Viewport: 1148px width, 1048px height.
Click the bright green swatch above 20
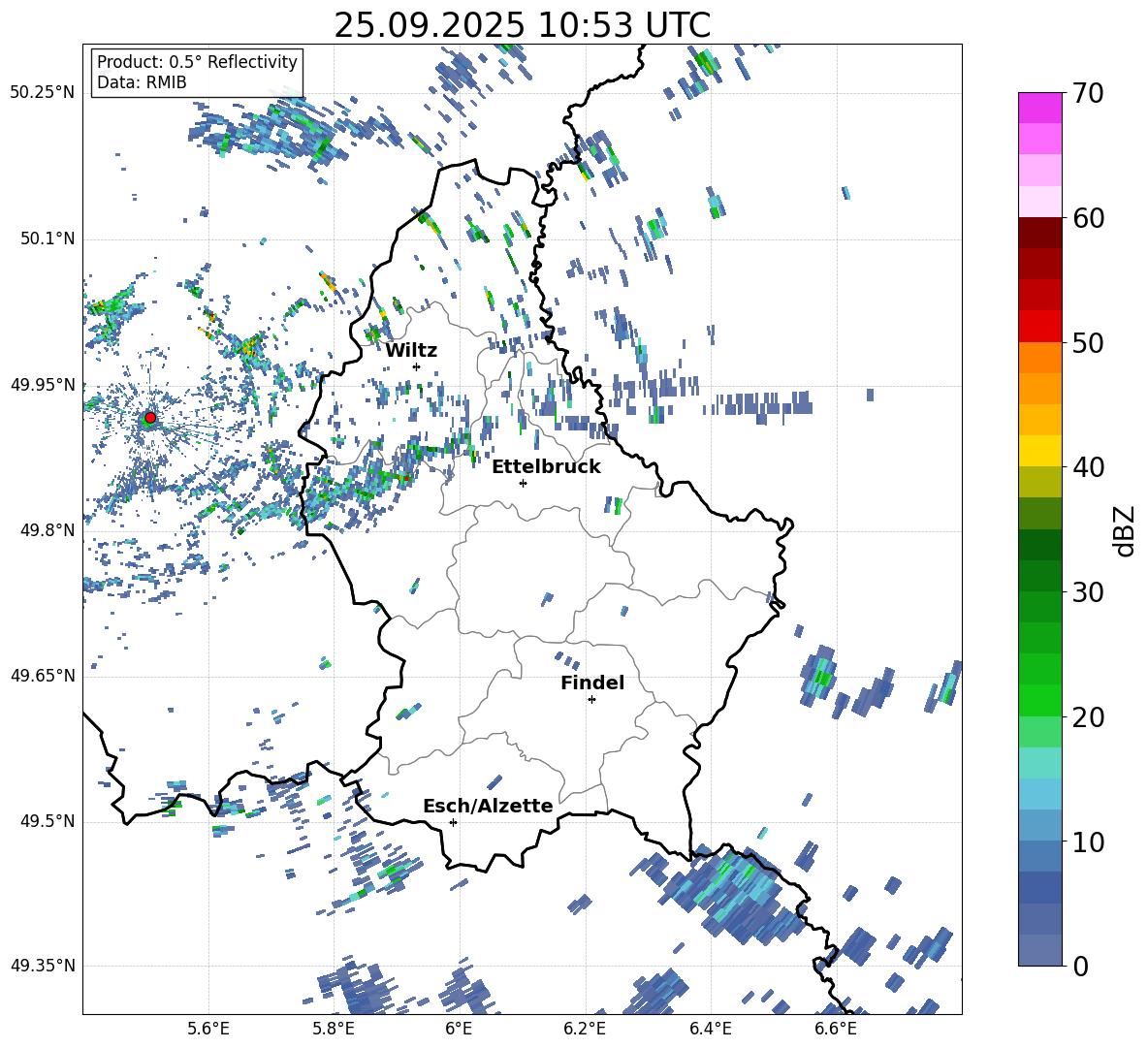(1039, 701)
